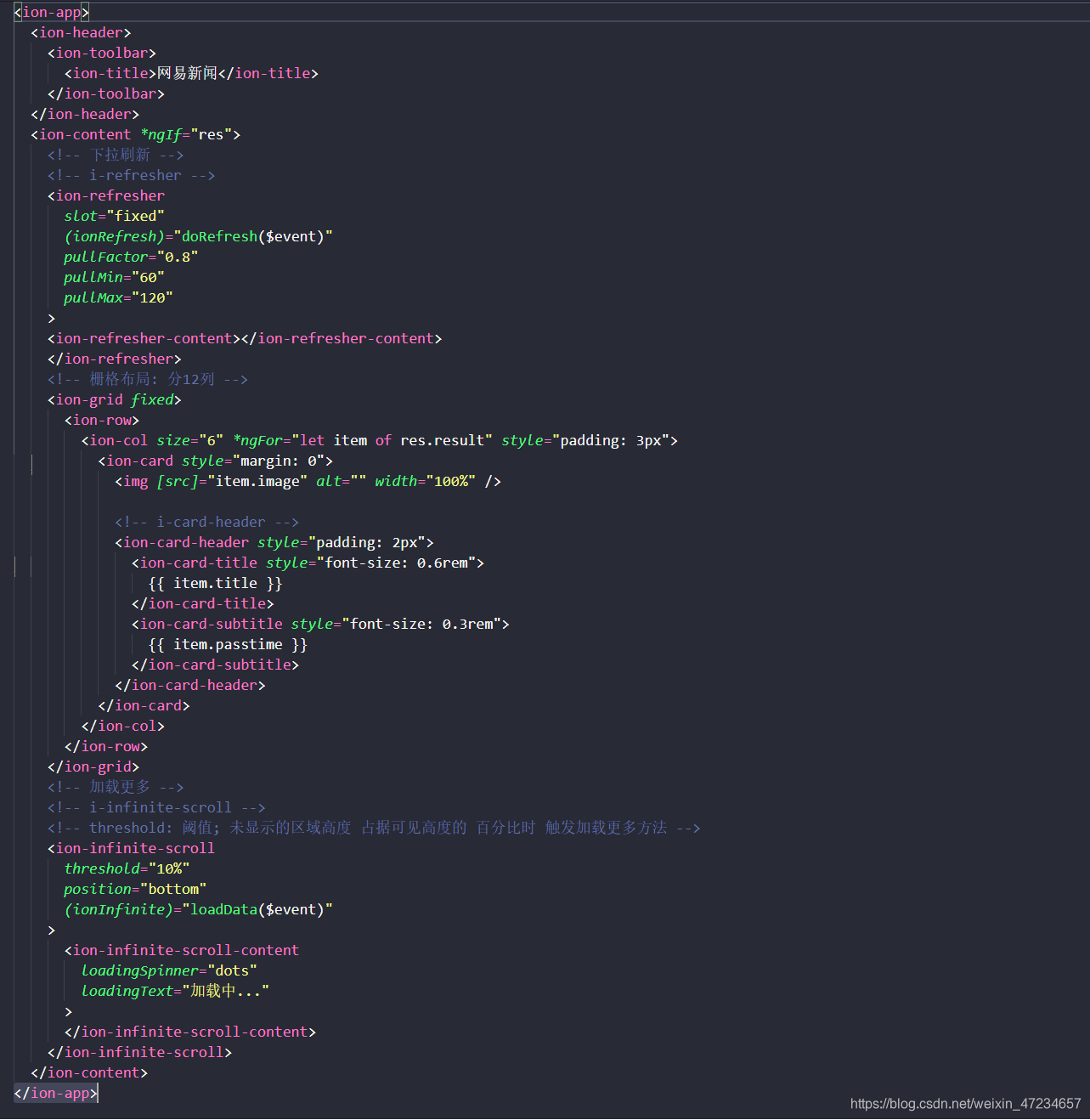1090x1120 pixels.
Task: Click the closing ion-infinite-scroll-content tag
Action: click(190, 1032)
